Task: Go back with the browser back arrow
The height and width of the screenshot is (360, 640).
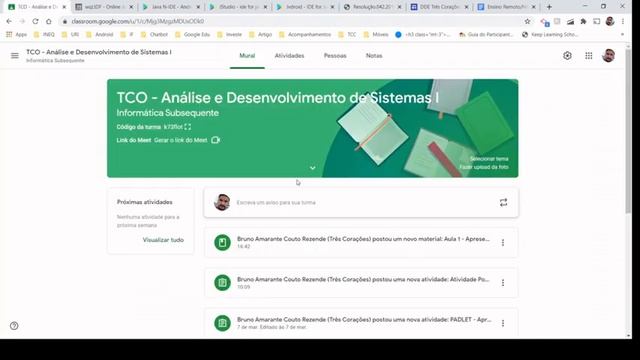Action: (x=9, y=21)
